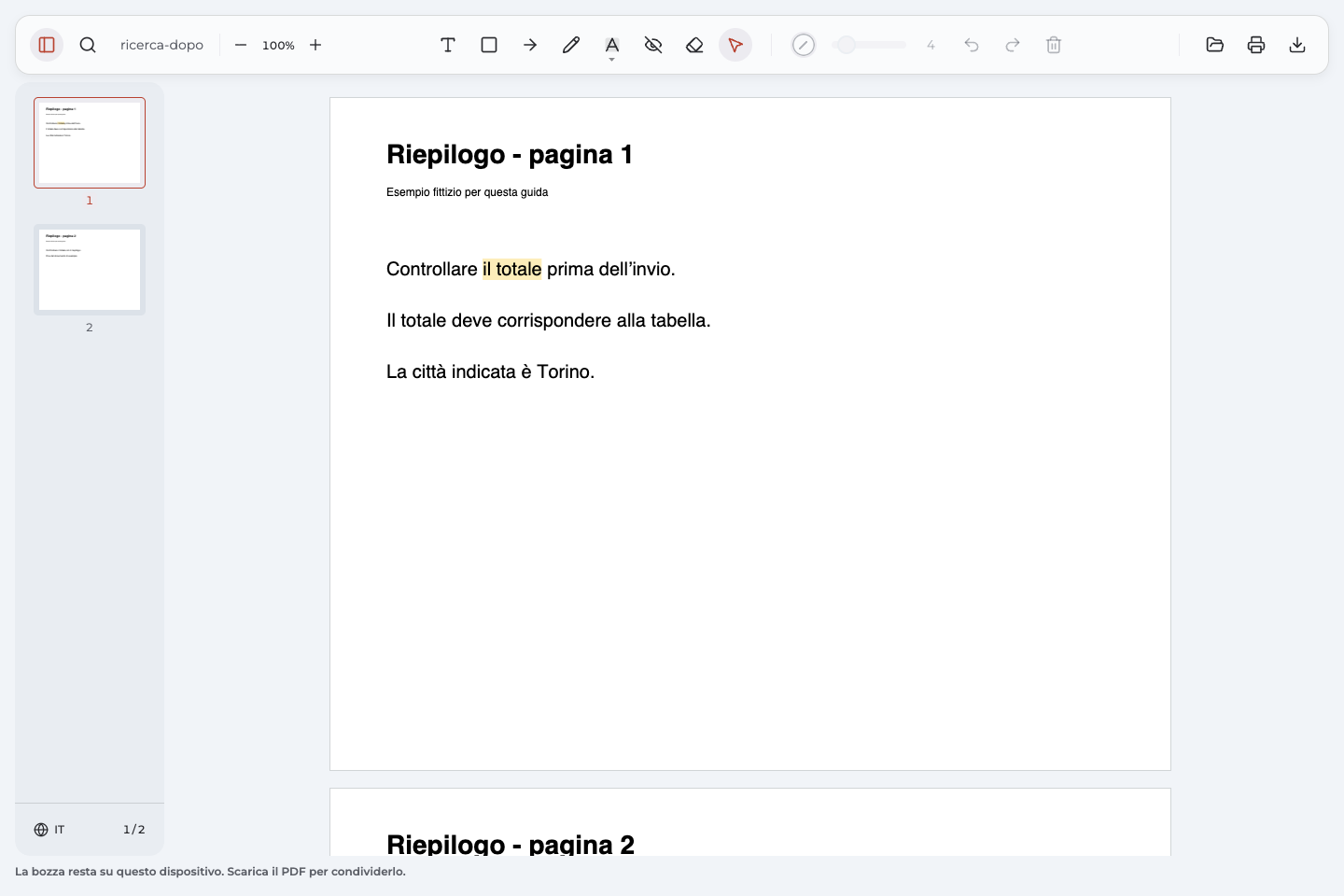Undo the last action

click(x=972, y=45)
